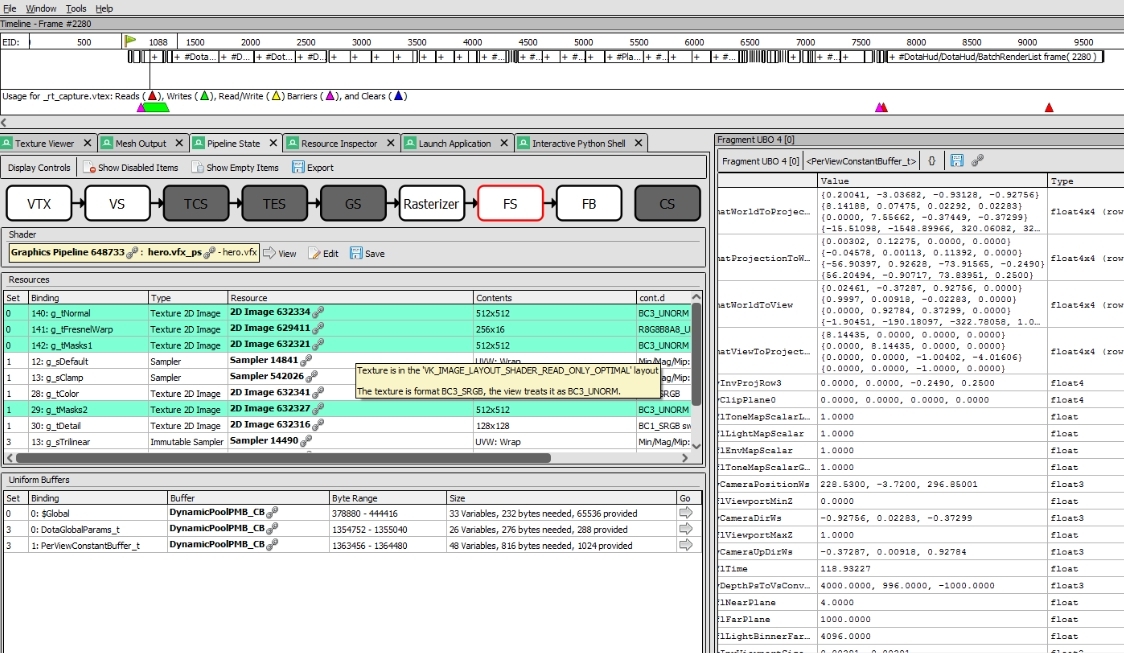Click Go arrow for DotaGlobalParams_t row

(x=686, y=529)
